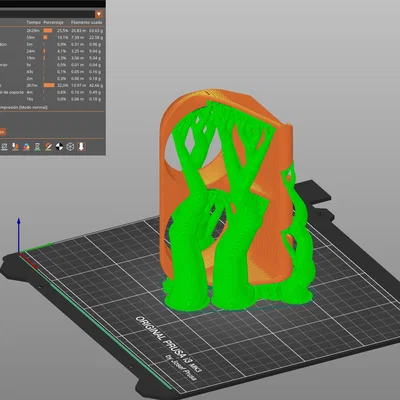
Task: Click the Porcentaje column header
Action: click(53, 22)
